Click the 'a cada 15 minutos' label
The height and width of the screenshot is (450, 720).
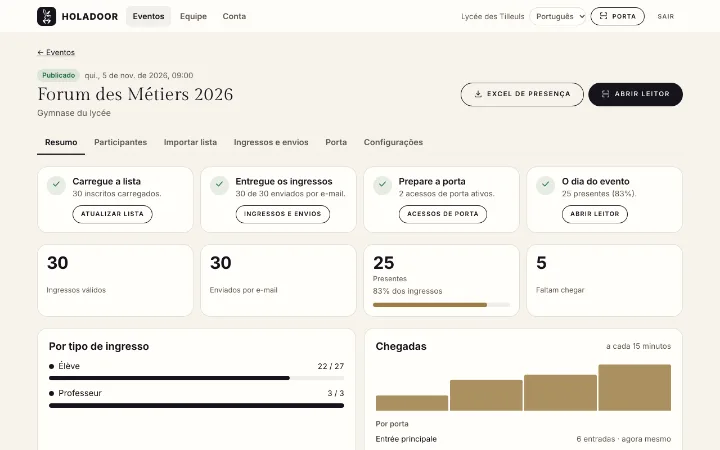(638, 346)
